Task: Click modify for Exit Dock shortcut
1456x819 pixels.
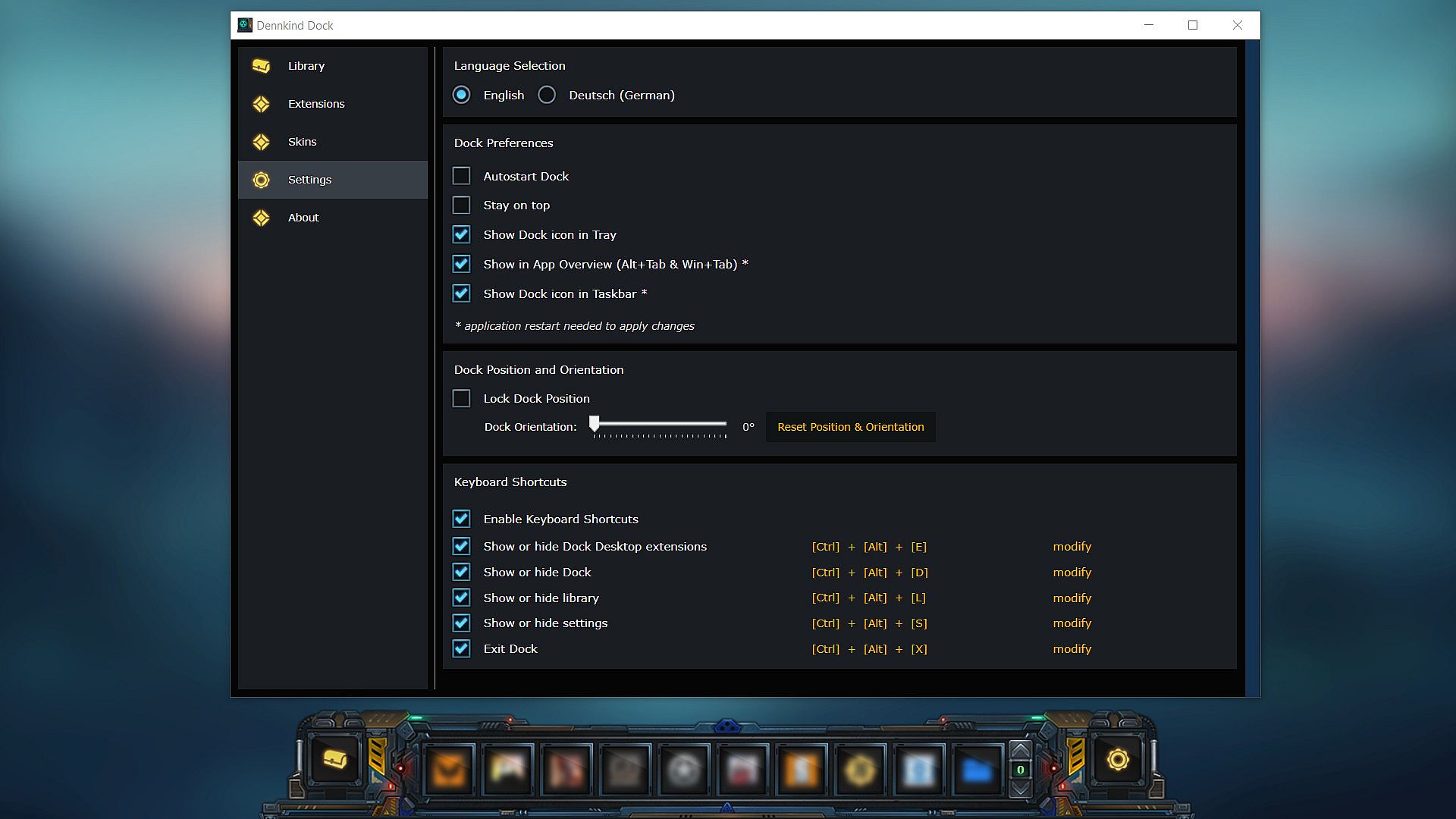Action: tap(1072, 649)
